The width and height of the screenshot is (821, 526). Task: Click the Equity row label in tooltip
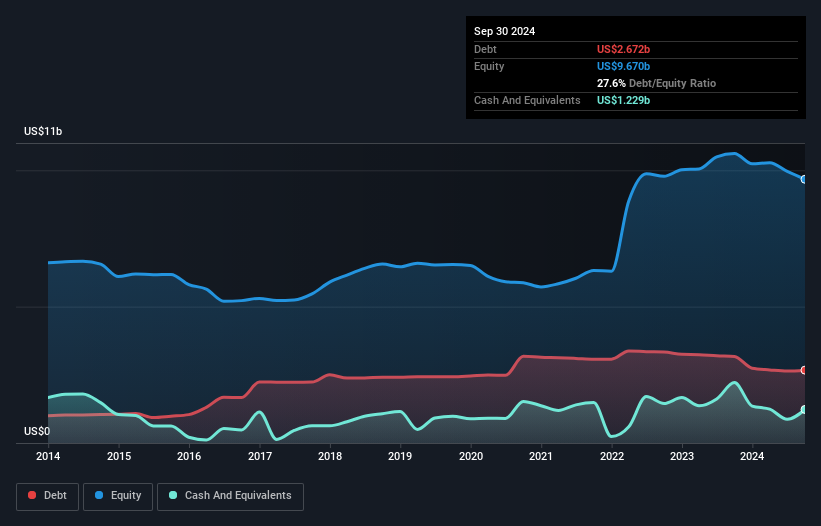click(x=489, y=66)
